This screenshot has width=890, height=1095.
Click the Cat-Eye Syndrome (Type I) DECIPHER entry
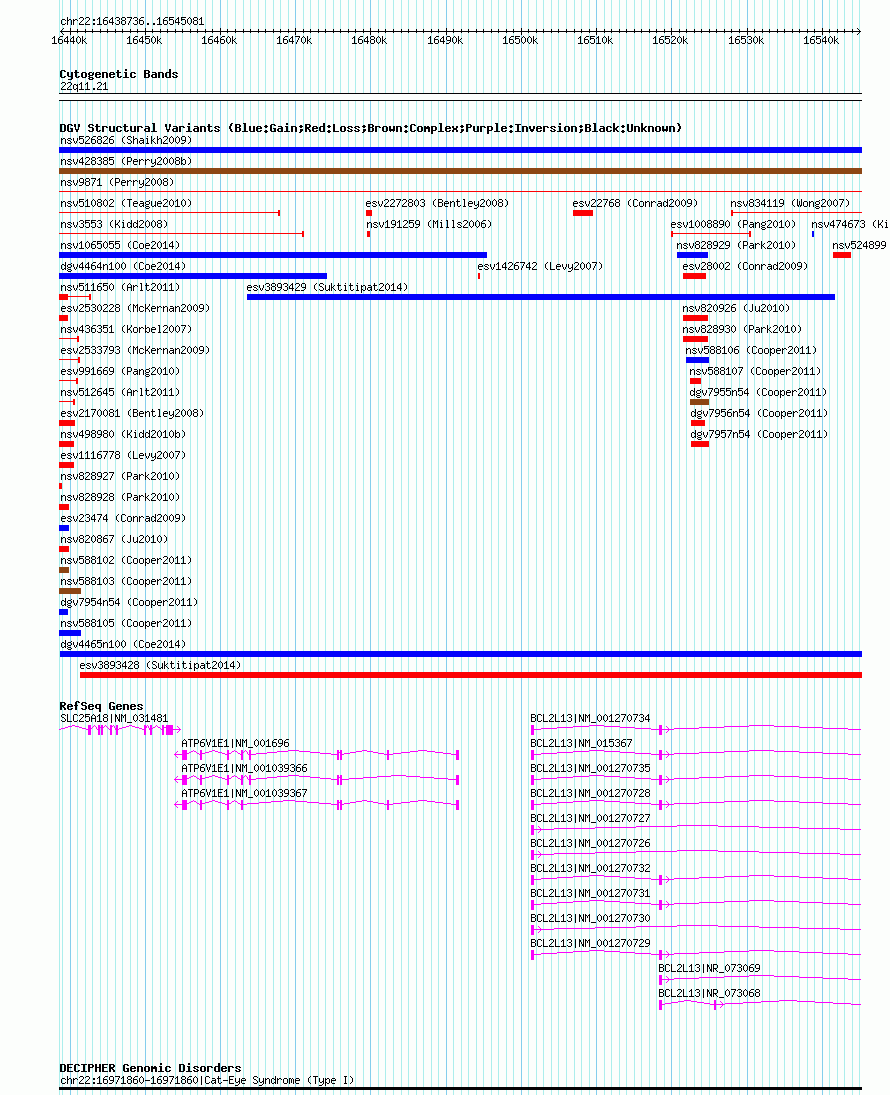pyautogui.click(x=207, y=1080)
